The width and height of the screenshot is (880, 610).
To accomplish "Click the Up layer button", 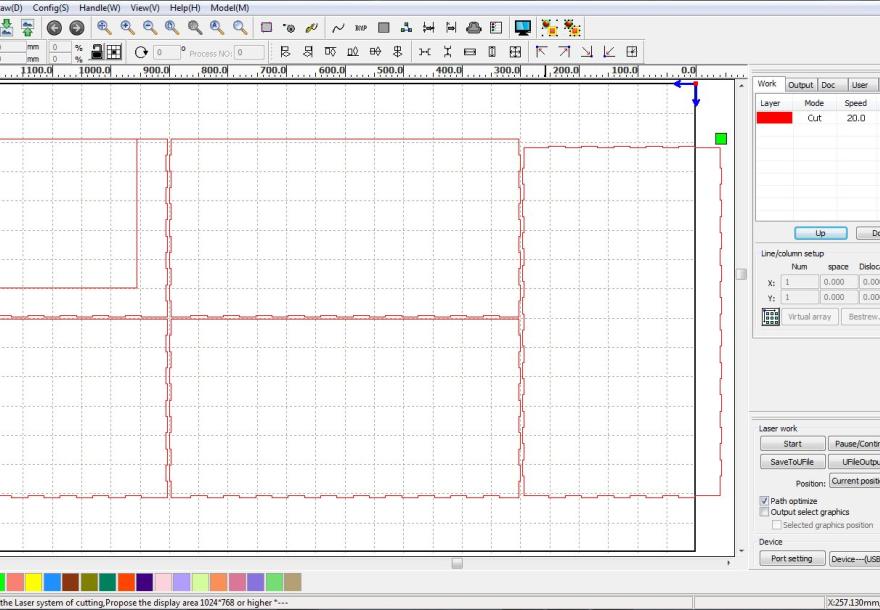I will [821, 233].
